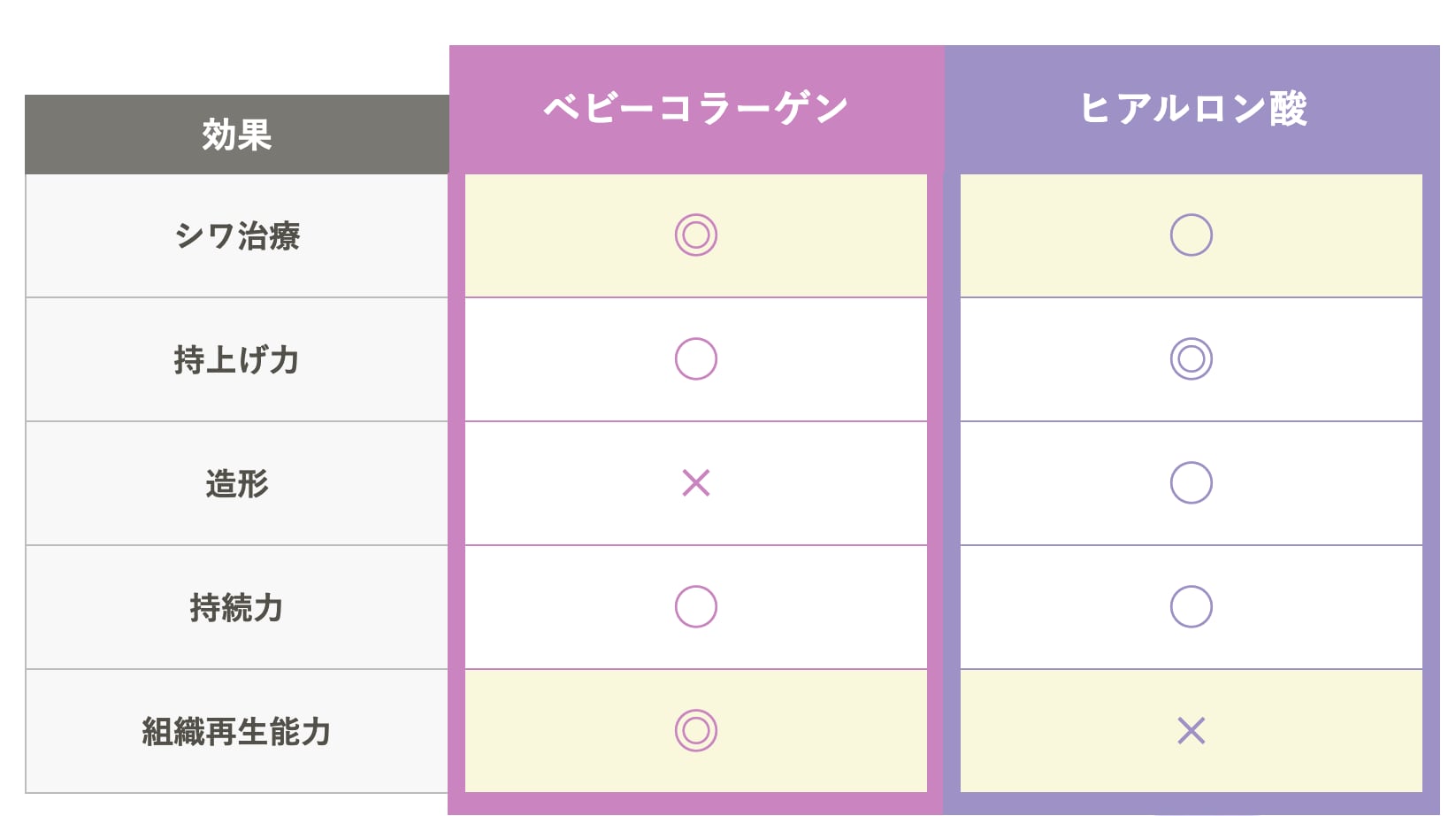The image size is (1456, 816).
Task: Select the シワ治療 row label
Action: (x=237, y=236)
